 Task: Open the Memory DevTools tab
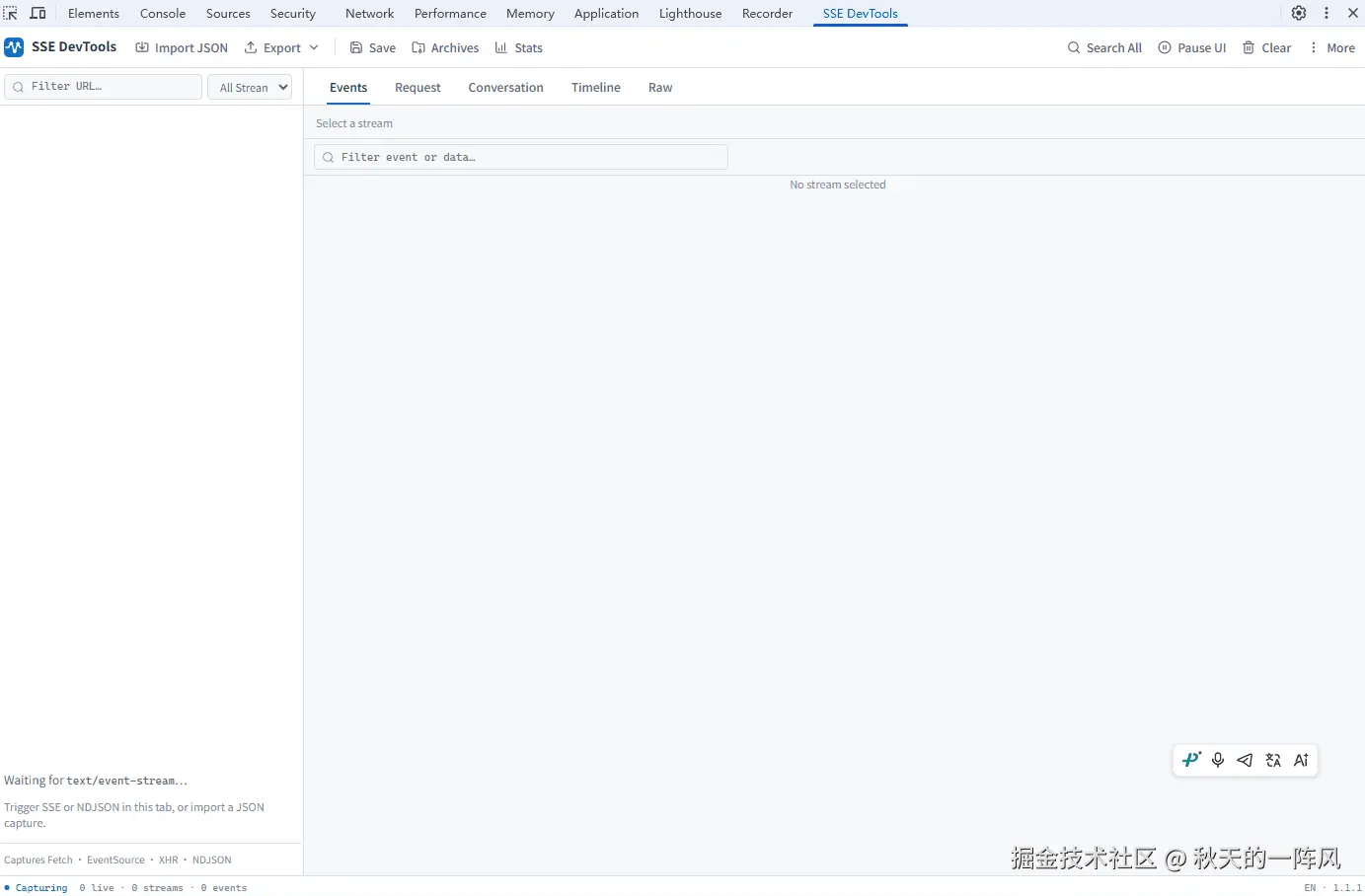tap(530, 13)
